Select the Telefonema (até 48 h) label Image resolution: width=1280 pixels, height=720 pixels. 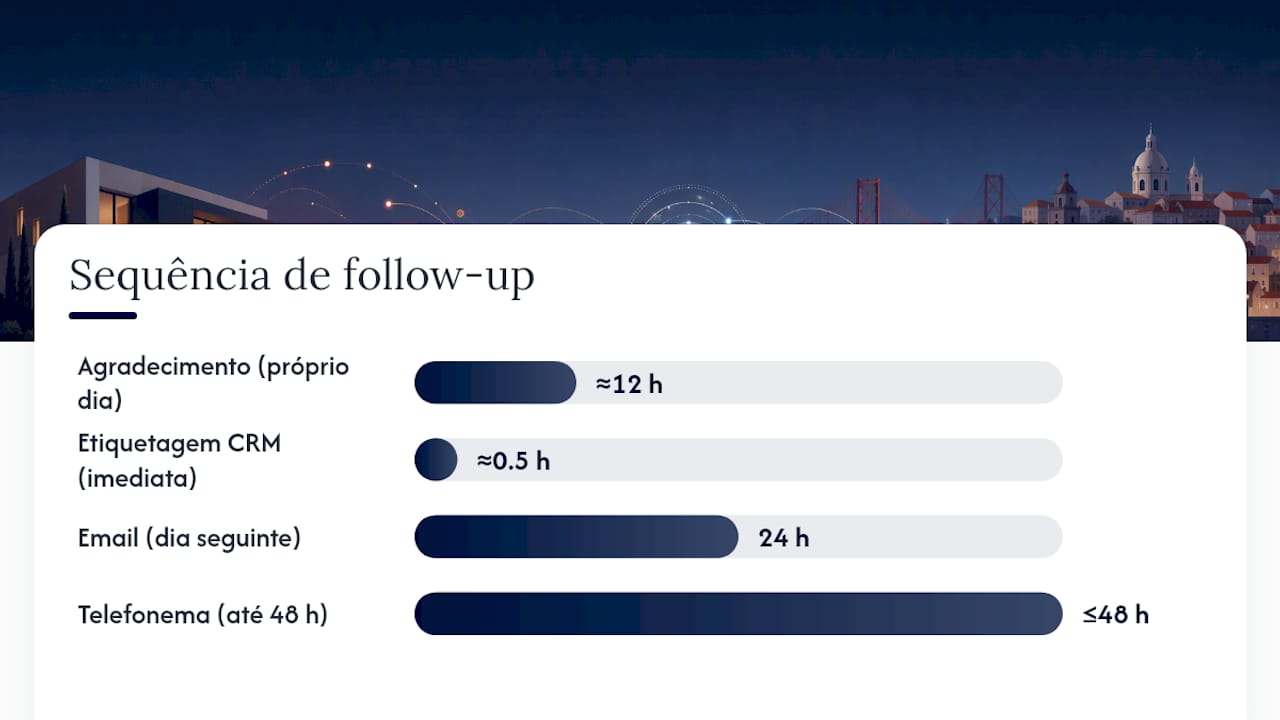pos(203,615)
